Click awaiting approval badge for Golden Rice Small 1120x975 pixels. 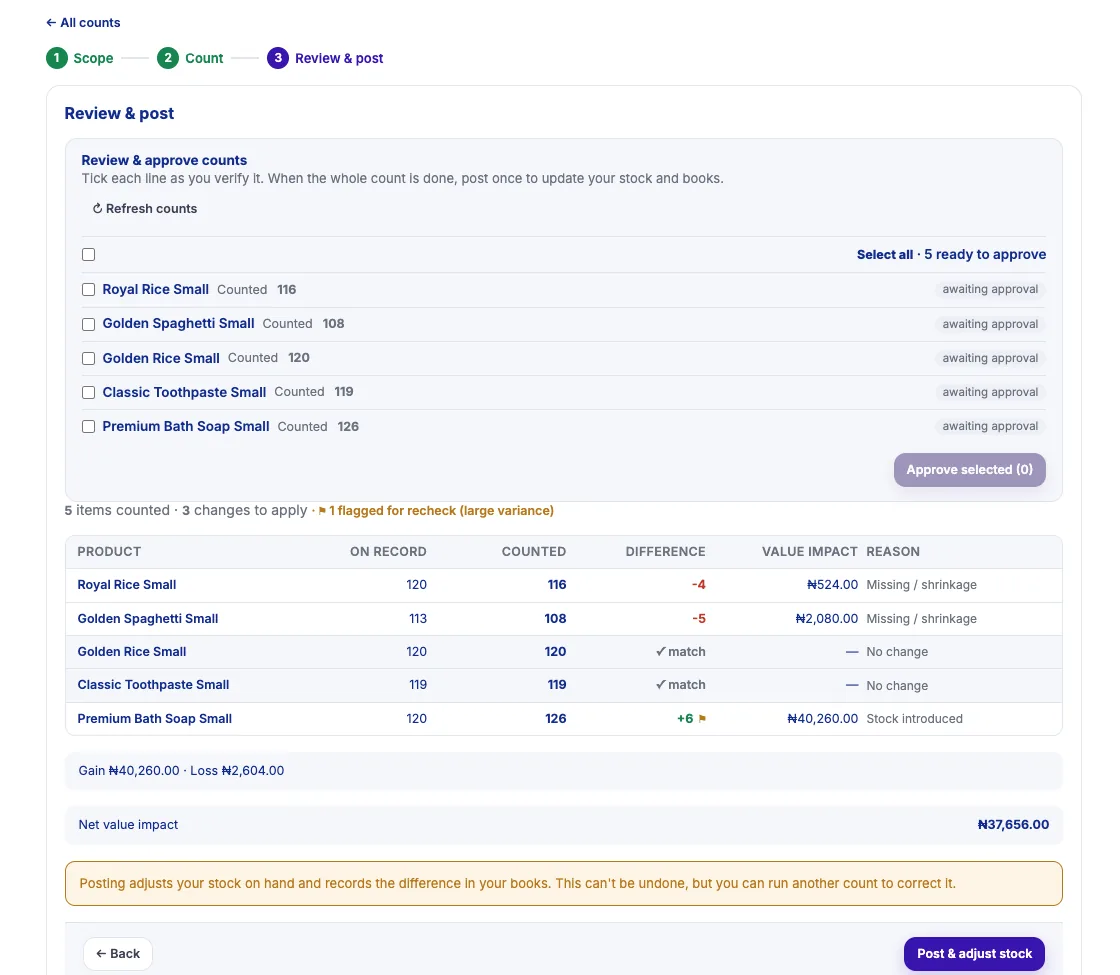(x=990, y=358)
